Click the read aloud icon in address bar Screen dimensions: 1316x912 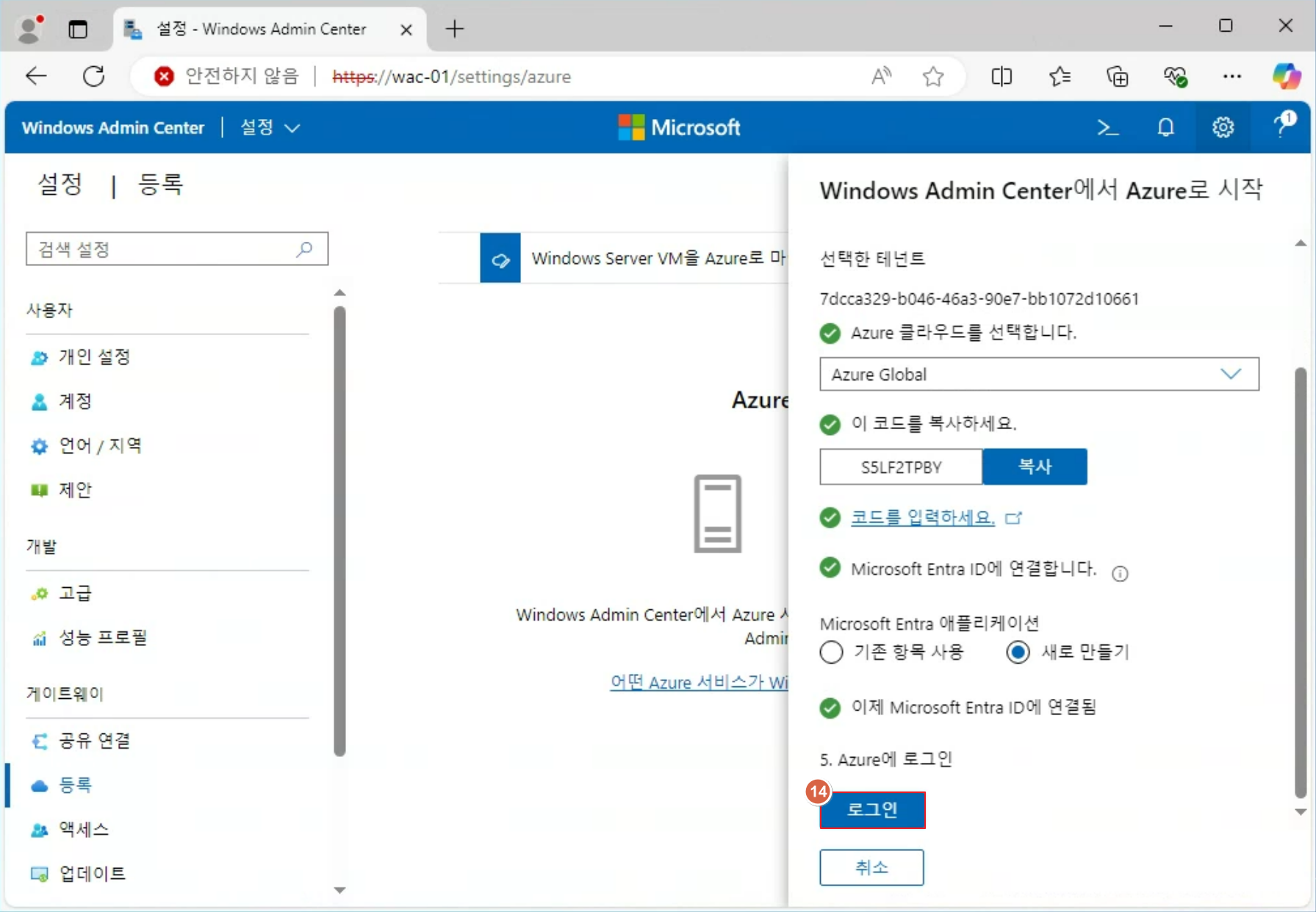coord(881,76)
